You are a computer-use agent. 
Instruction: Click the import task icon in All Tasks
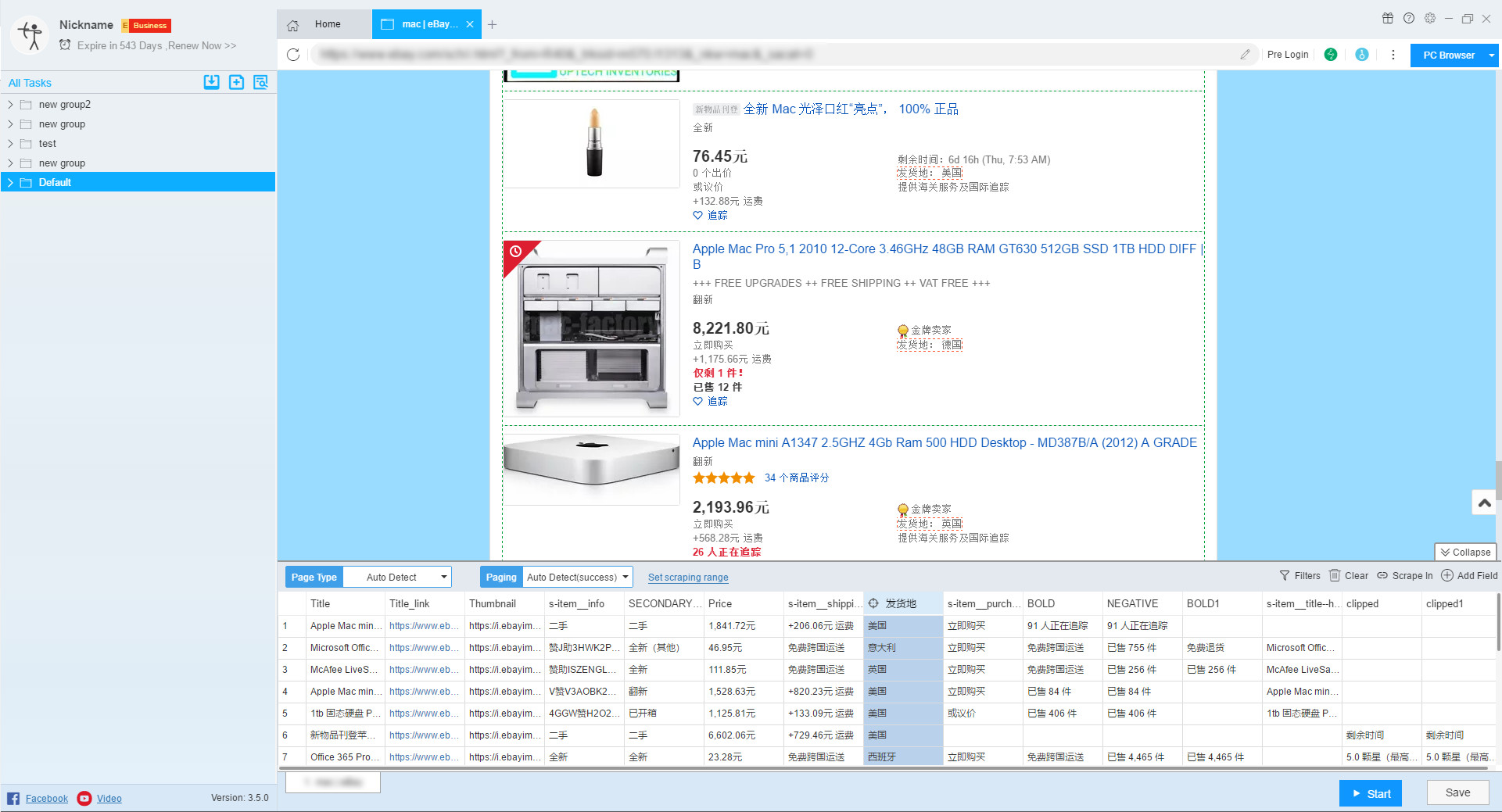click(211, 82)
